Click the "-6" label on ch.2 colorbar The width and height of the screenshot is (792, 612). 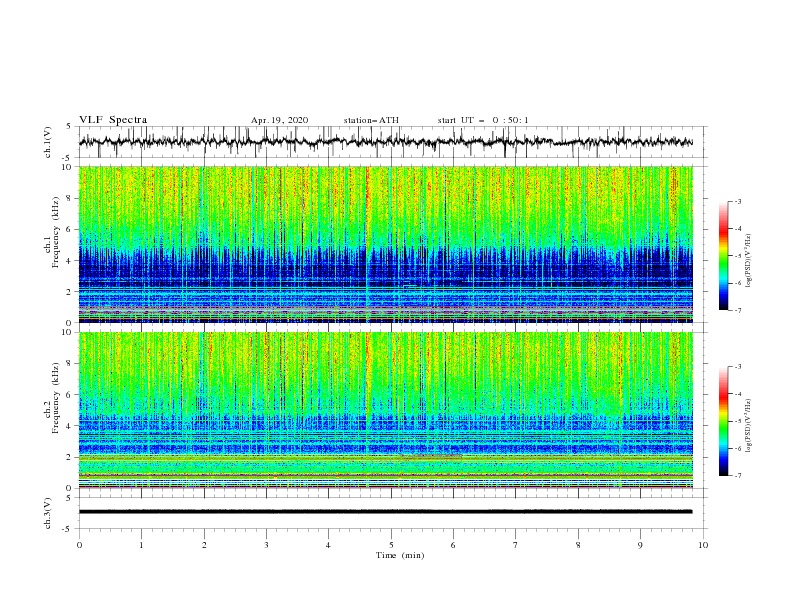pos(737,448)
